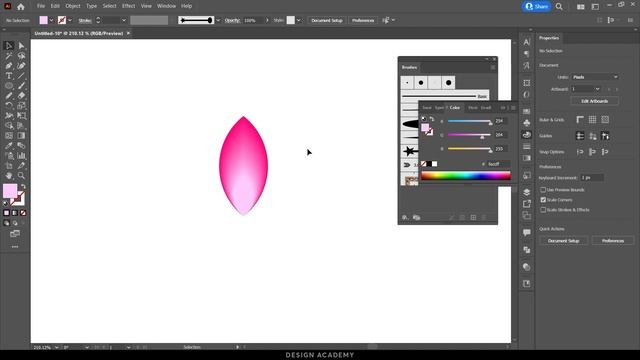
Task: Click the Share button
Action: coord(536,7)
